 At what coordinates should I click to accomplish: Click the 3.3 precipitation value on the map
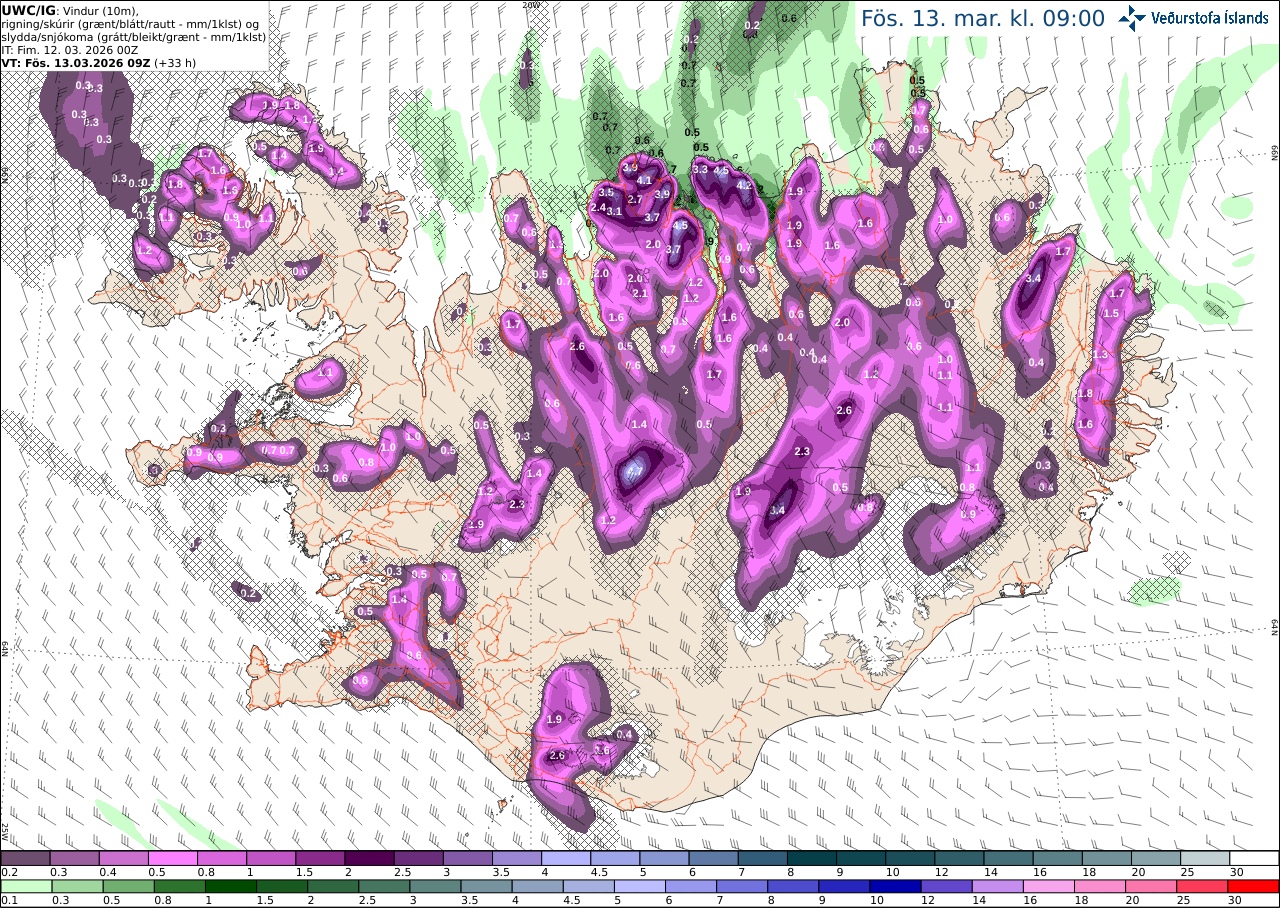[700, 170]
